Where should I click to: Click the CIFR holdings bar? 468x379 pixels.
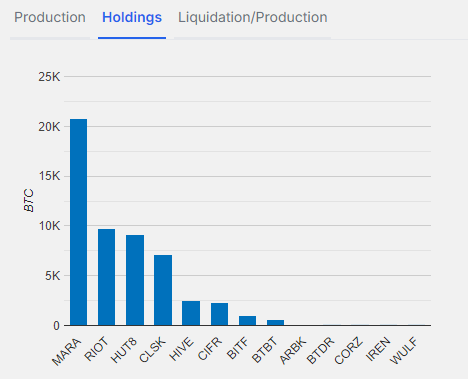pyautogui.click(x=219, y=314)
